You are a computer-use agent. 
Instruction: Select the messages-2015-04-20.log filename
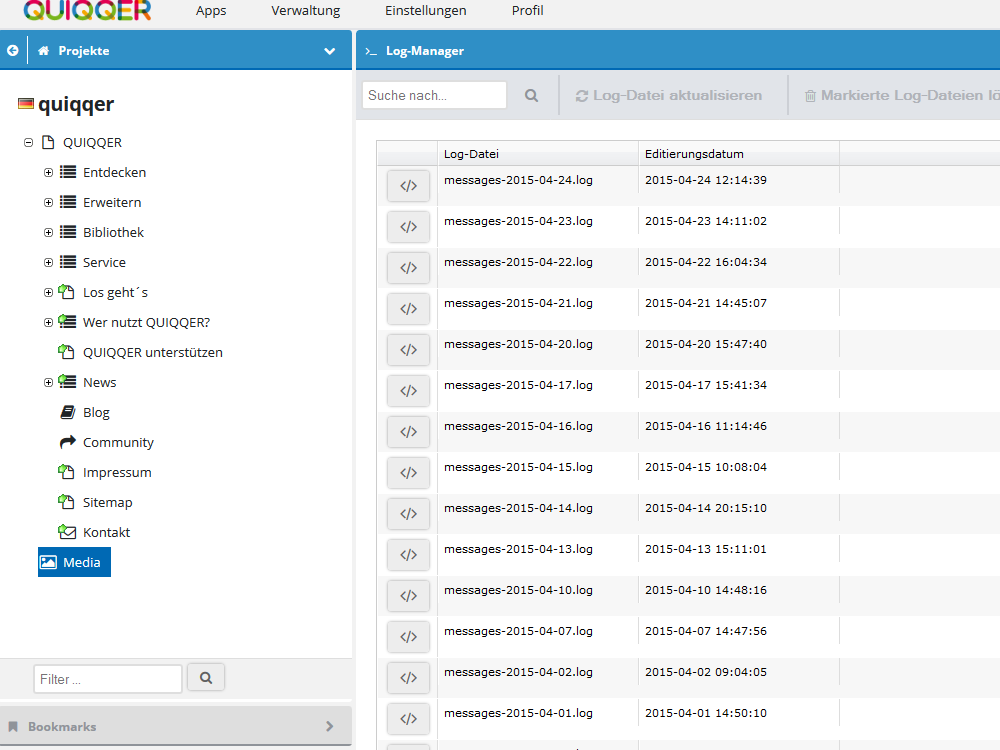pyautogui.click(x=518, y=344)
